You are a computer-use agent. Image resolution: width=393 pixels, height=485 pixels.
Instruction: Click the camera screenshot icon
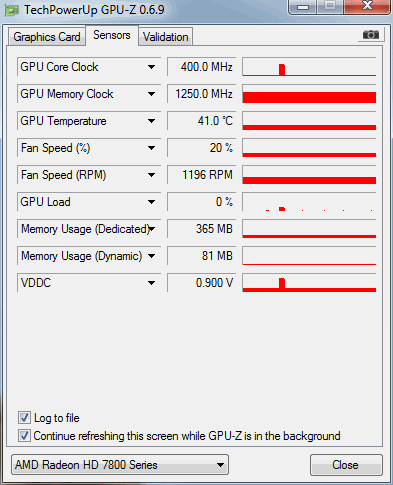click(371, 35)
